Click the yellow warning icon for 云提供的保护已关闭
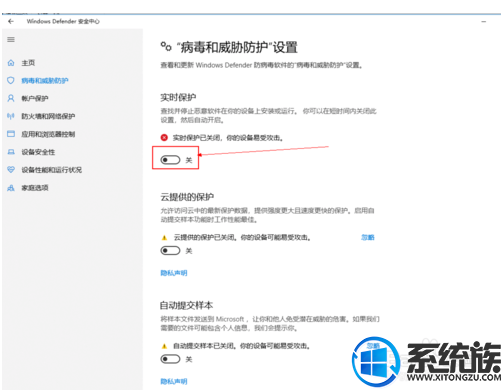The image size is (501, 390). [164, 238]
